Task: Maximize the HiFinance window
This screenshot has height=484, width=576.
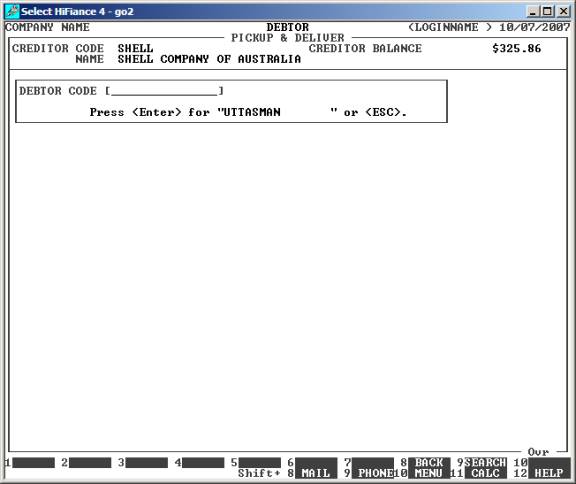Action: (x=547, y=11)
